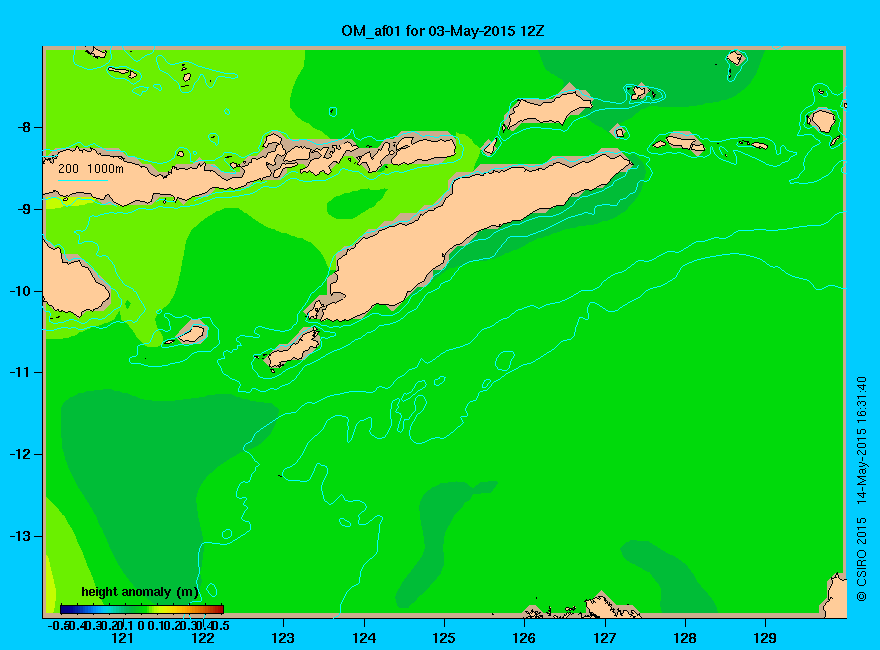This screenshot has width=880, height=650.
Task: Click longitude label 122
Action: 203,638
